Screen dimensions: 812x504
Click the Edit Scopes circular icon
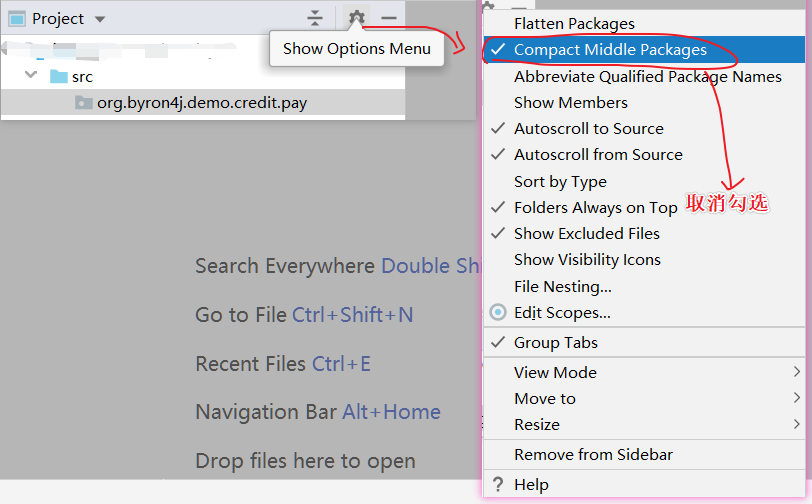(x=498, y=312)
